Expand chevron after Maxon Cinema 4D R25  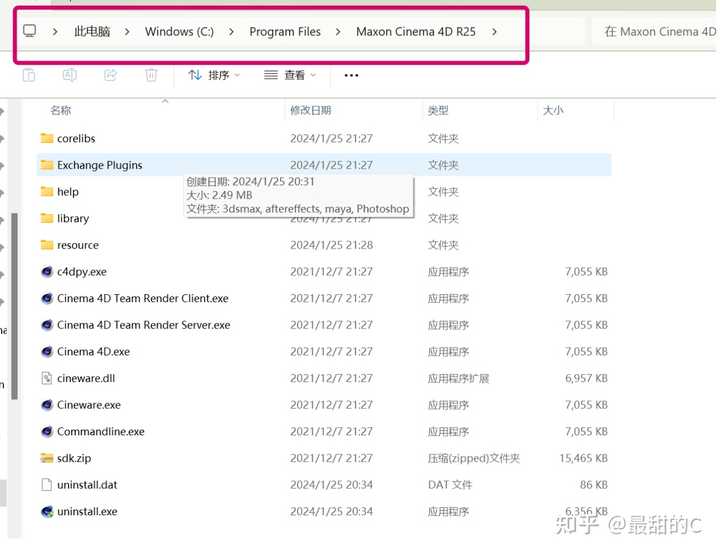coord(494,32)
